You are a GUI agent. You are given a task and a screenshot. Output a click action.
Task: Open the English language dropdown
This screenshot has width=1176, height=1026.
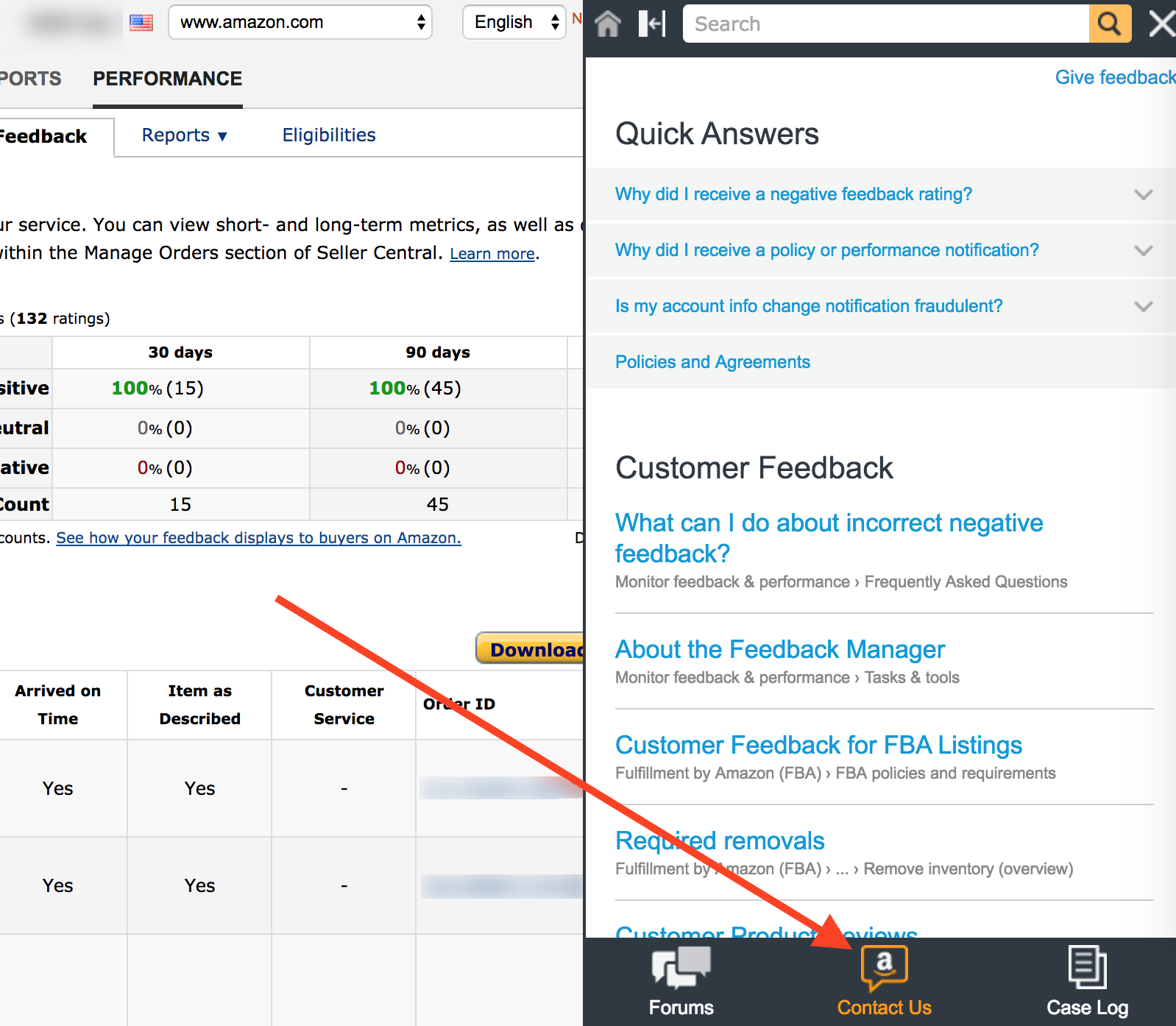pos(514,22)
